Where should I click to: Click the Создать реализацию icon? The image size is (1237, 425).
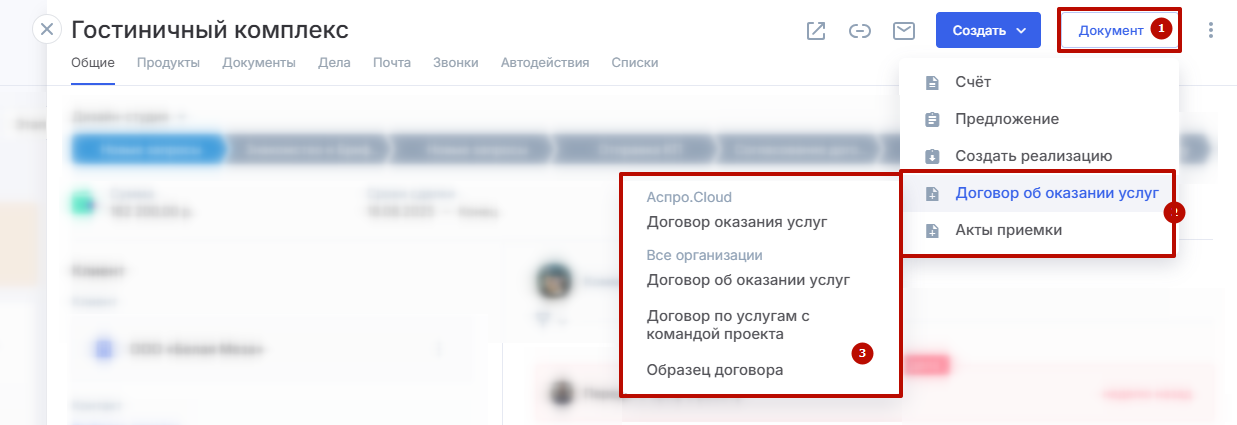point(932,156)
